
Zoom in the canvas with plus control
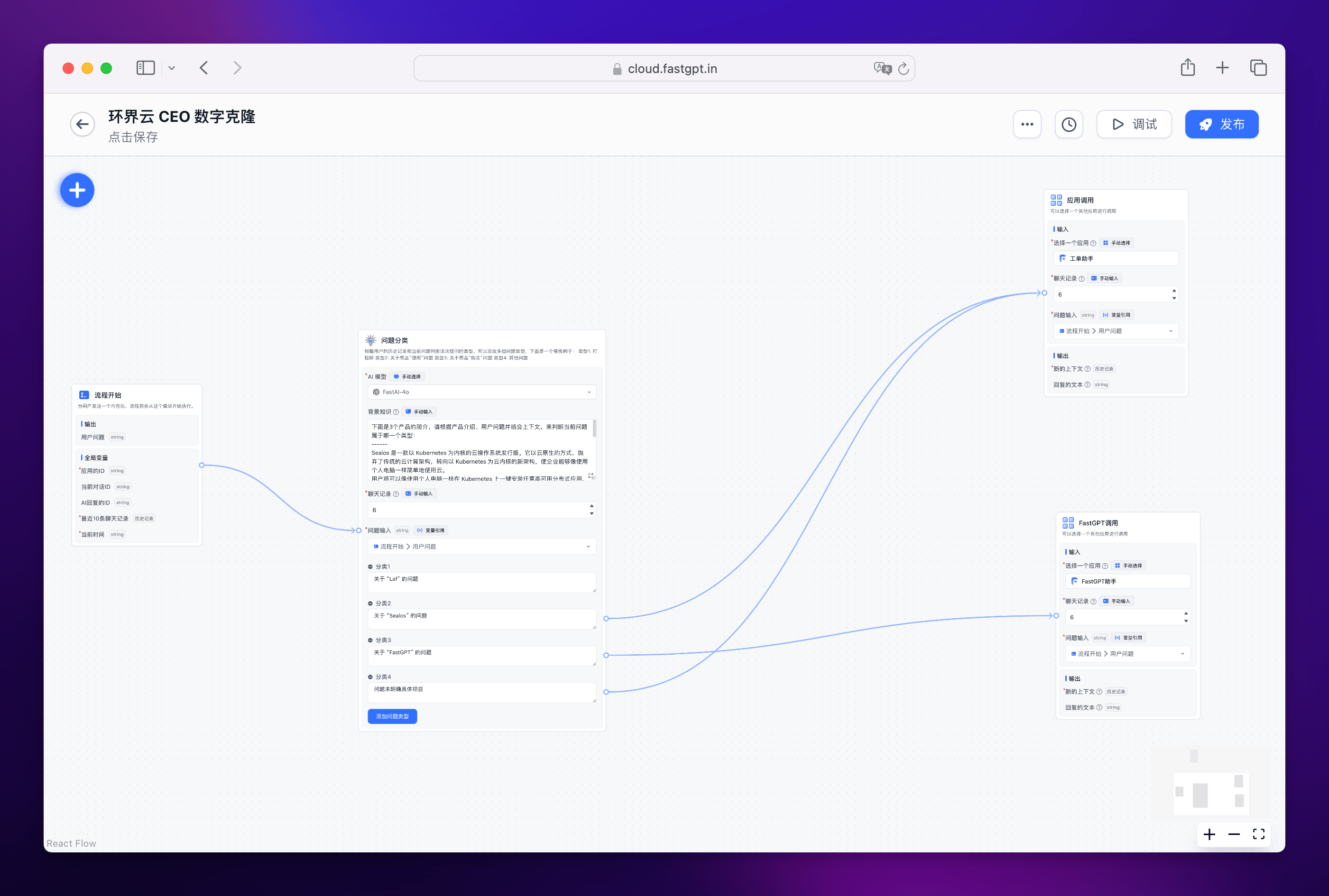coord(1209,834)
